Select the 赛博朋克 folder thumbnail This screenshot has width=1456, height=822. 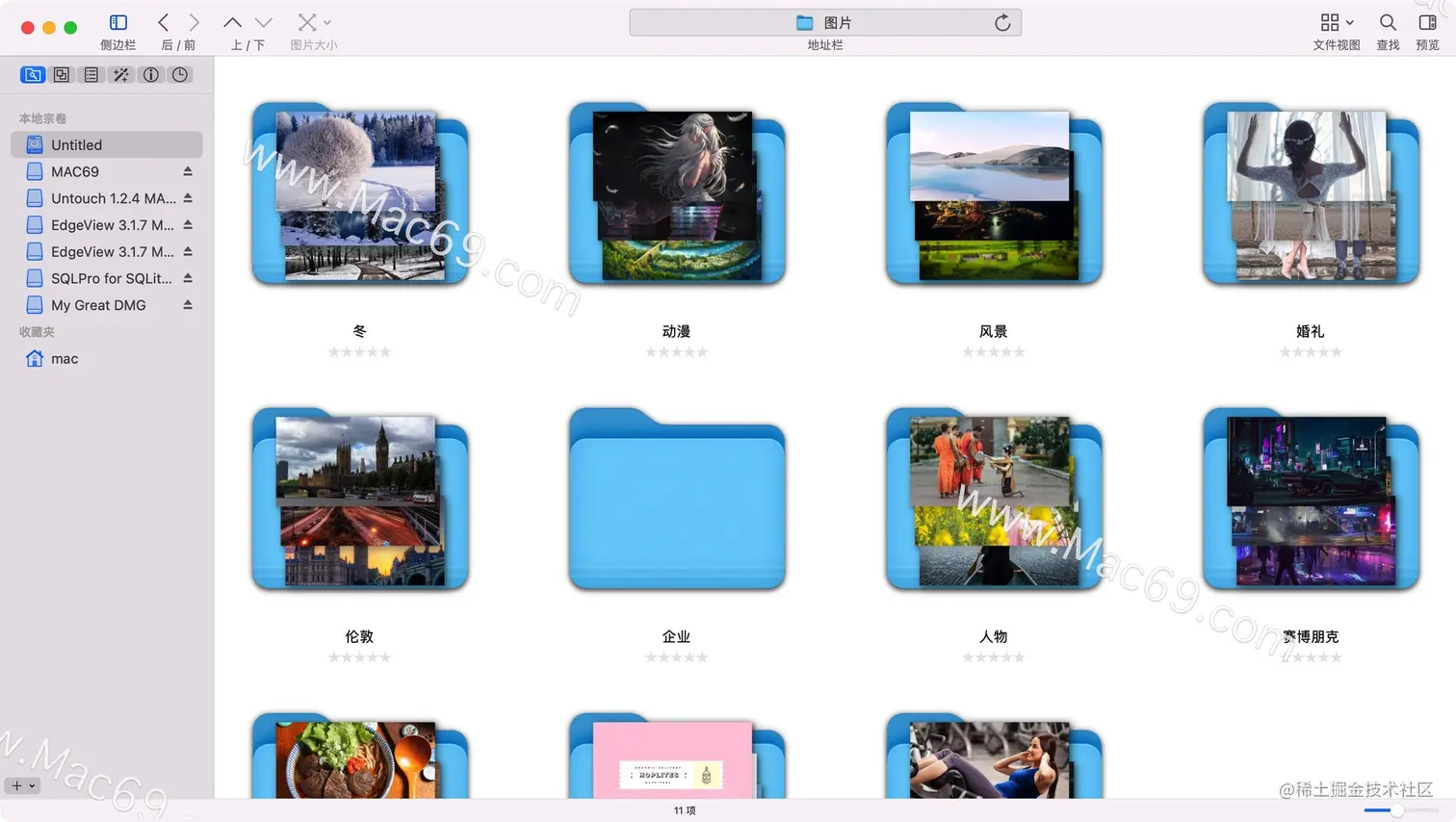click(x=1311, y=501)
